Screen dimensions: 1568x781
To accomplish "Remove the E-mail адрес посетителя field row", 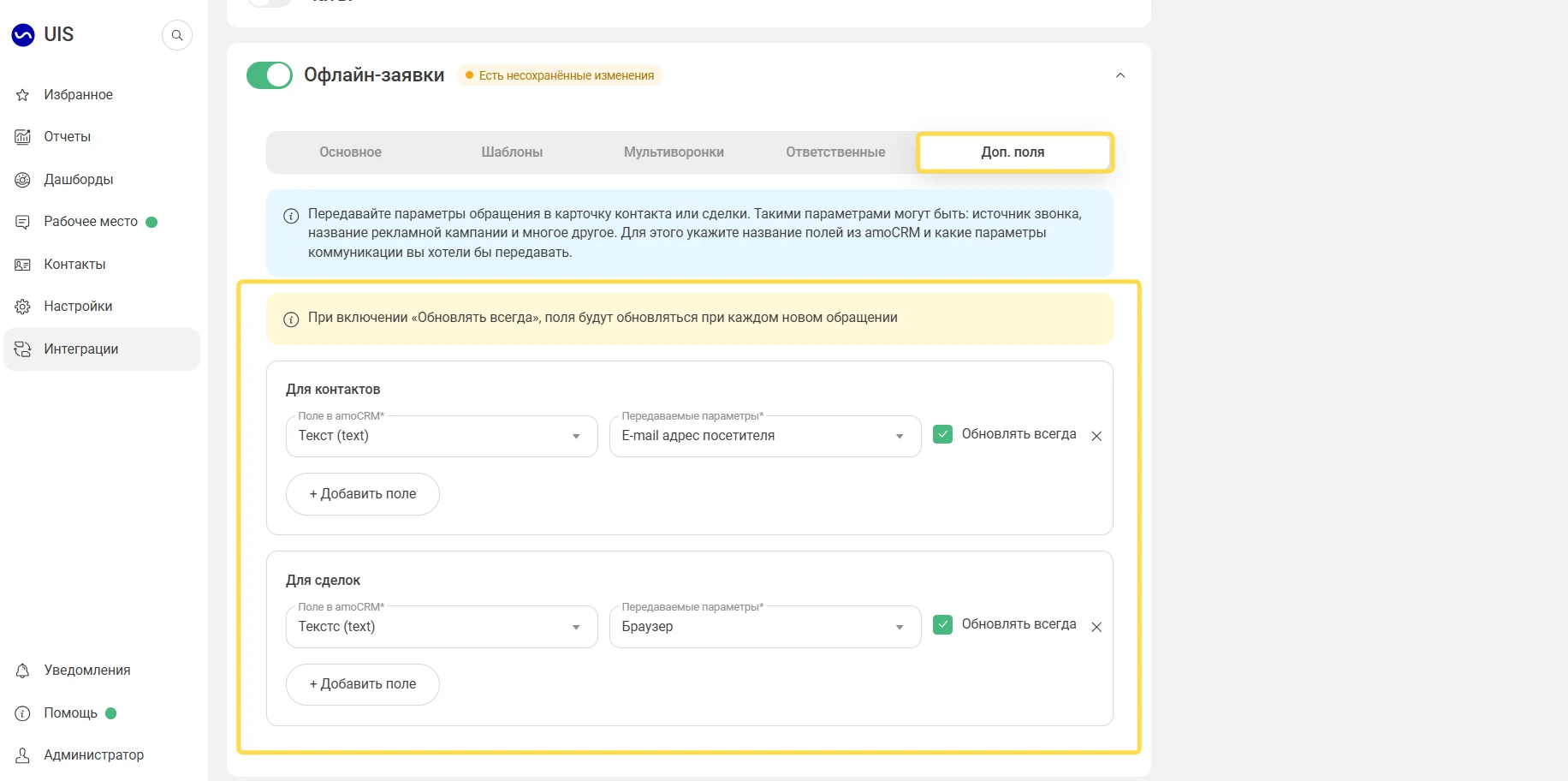I will coord(1096,436).
